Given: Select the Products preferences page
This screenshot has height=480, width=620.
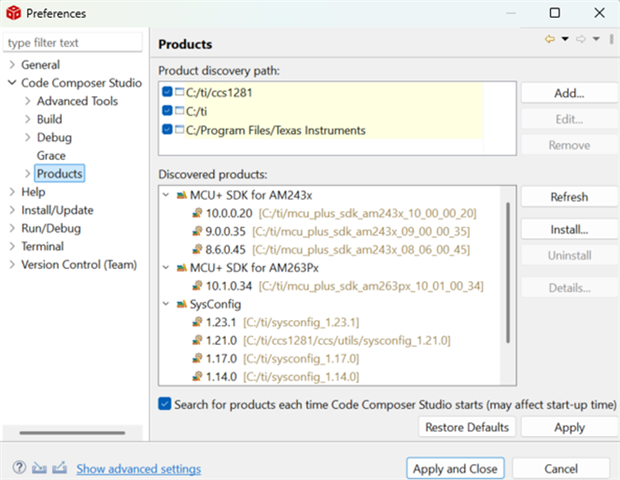Looking at the screenshot, I should 60,174.
